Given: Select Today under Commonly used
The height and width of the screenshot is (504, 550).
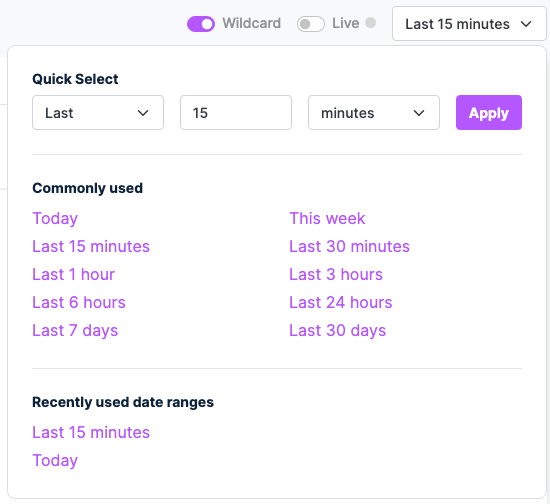Looking at the screenshot, I should click(x=55, y=219).
